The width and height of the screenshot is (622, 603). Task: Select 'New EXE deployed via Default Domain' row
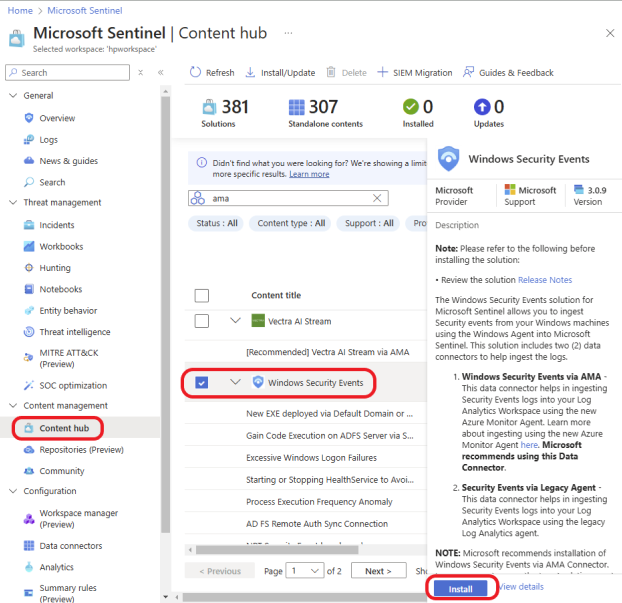[x=305, y=413]
